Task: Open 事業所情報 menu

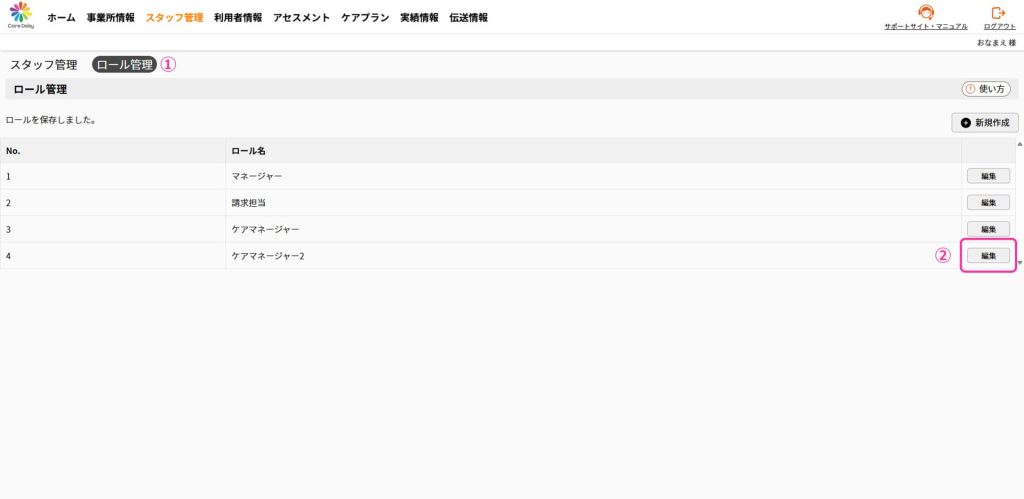Action: pos(110,18)
